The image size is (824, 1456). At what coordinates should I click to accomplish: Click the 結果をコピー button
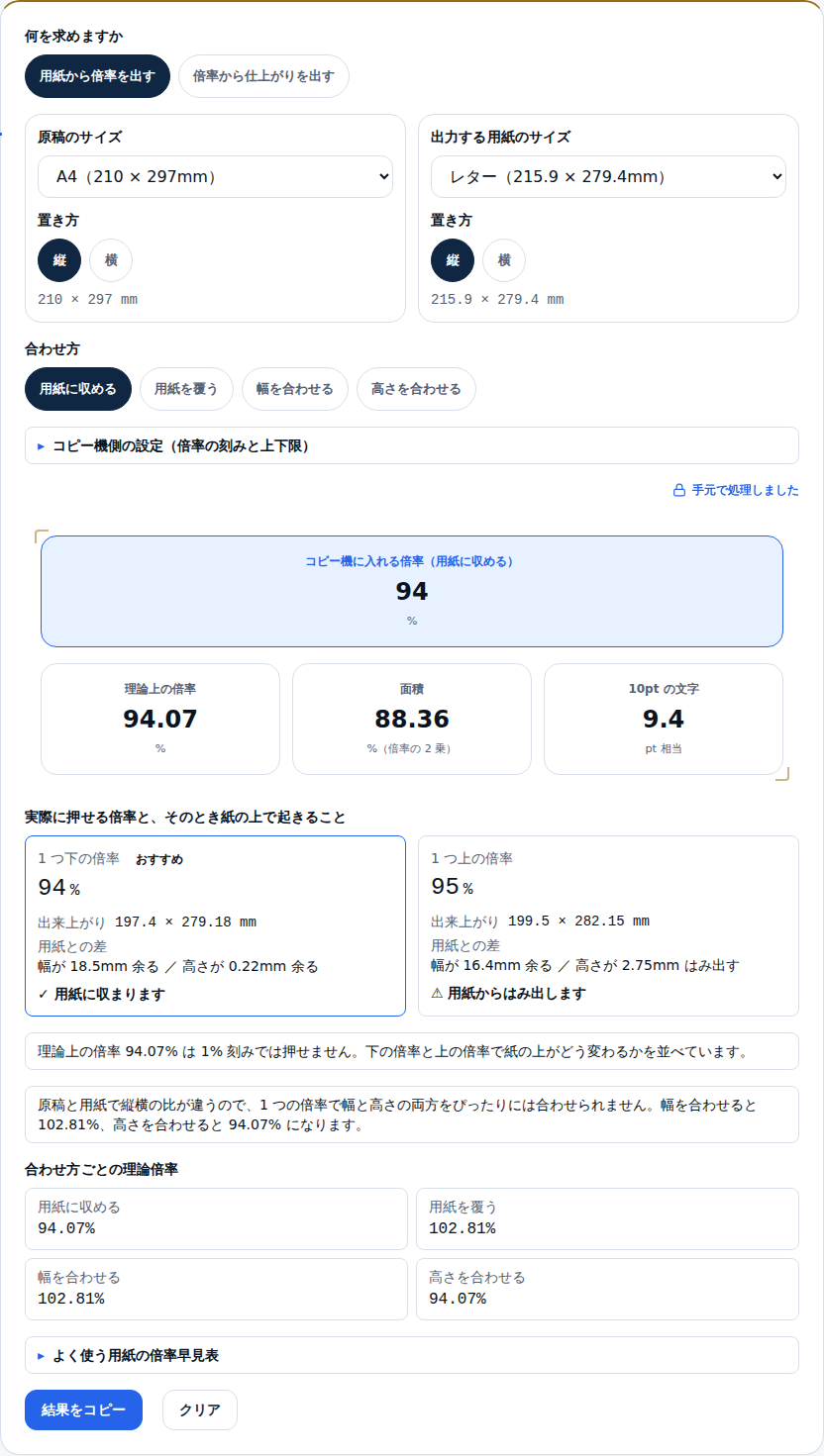(x=83, y=1410)
